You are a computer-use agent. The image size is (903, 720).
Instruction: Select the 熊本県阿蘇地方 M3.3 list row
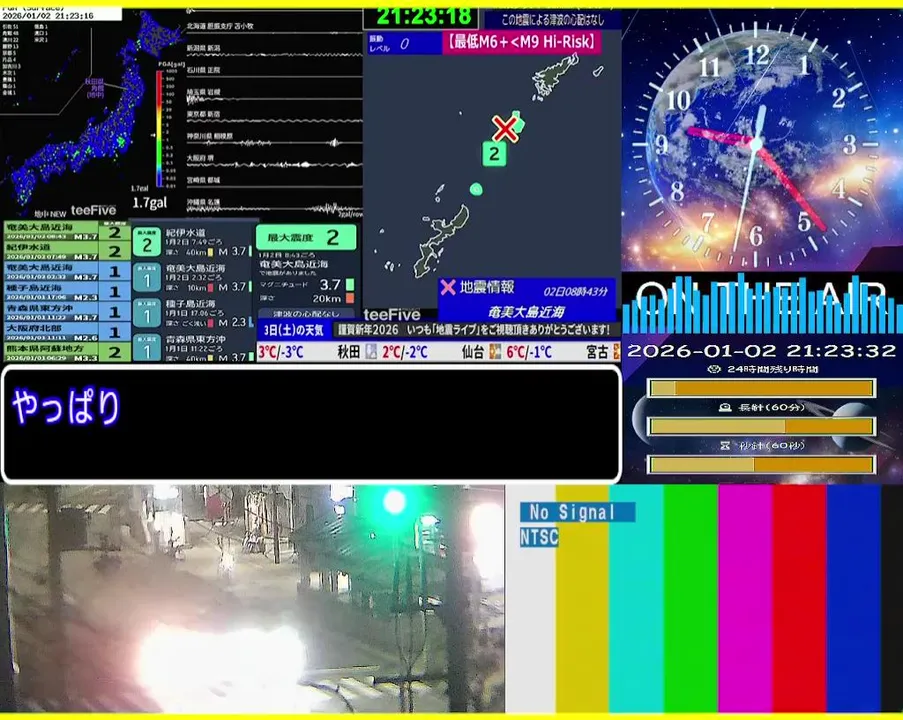[67, 351]
